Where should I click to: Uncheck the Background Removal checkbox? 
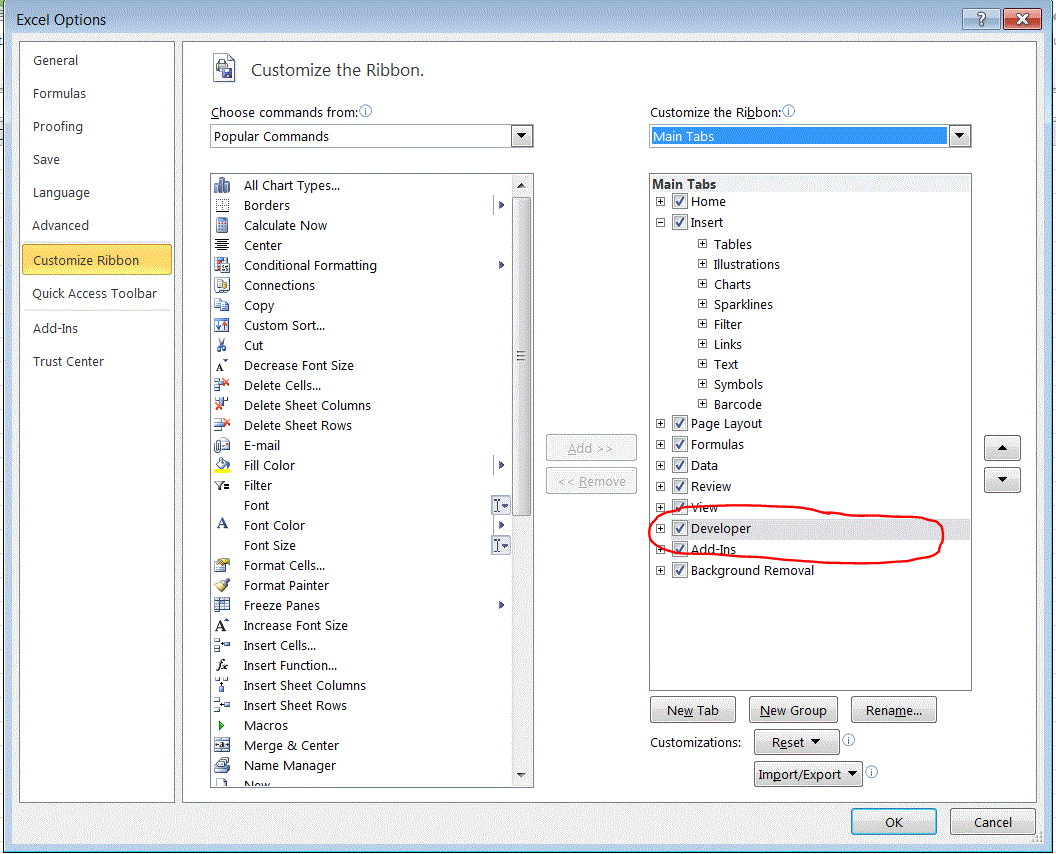point(680,570)
